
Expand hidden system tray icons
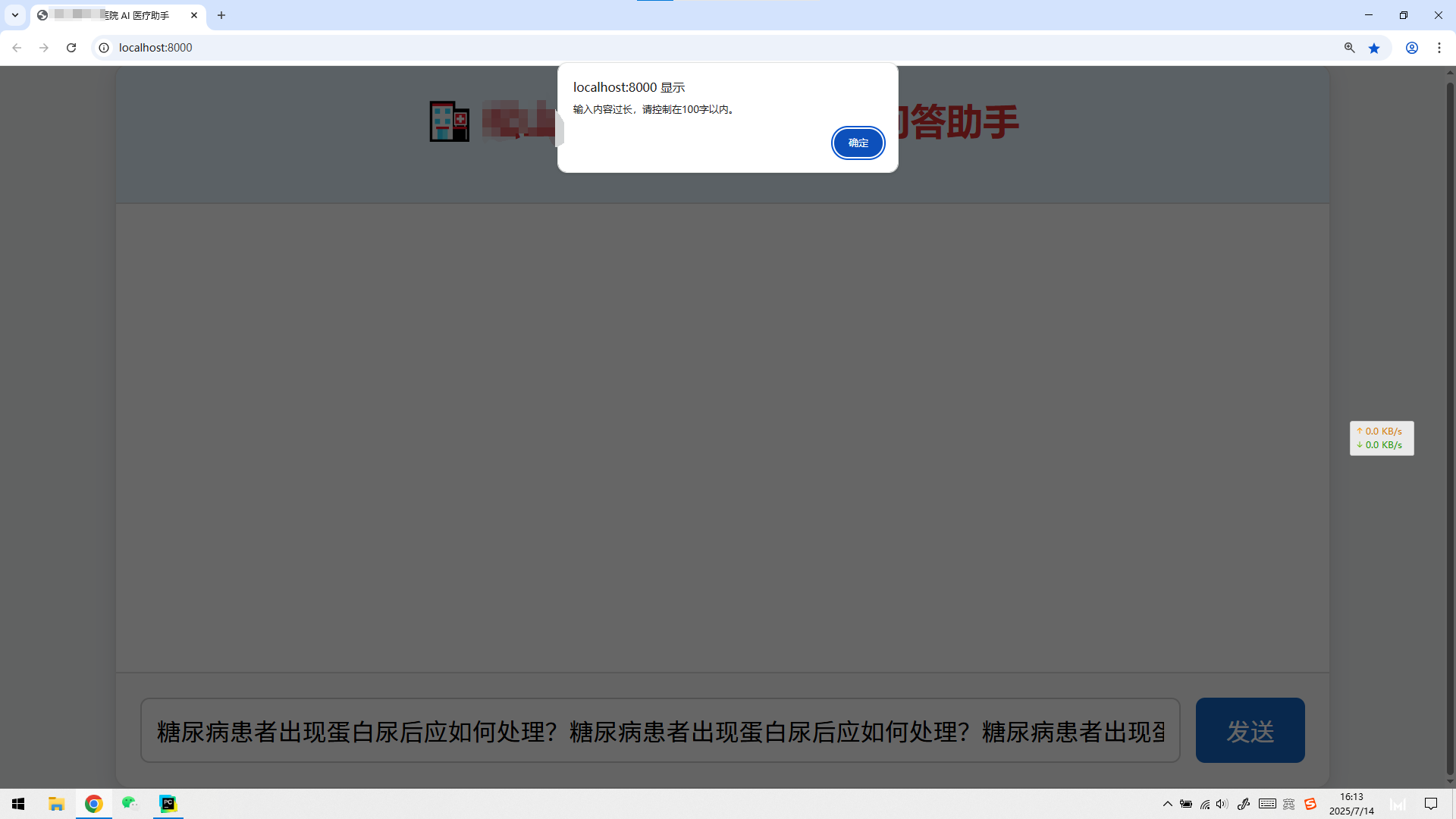coord(1168,804)
